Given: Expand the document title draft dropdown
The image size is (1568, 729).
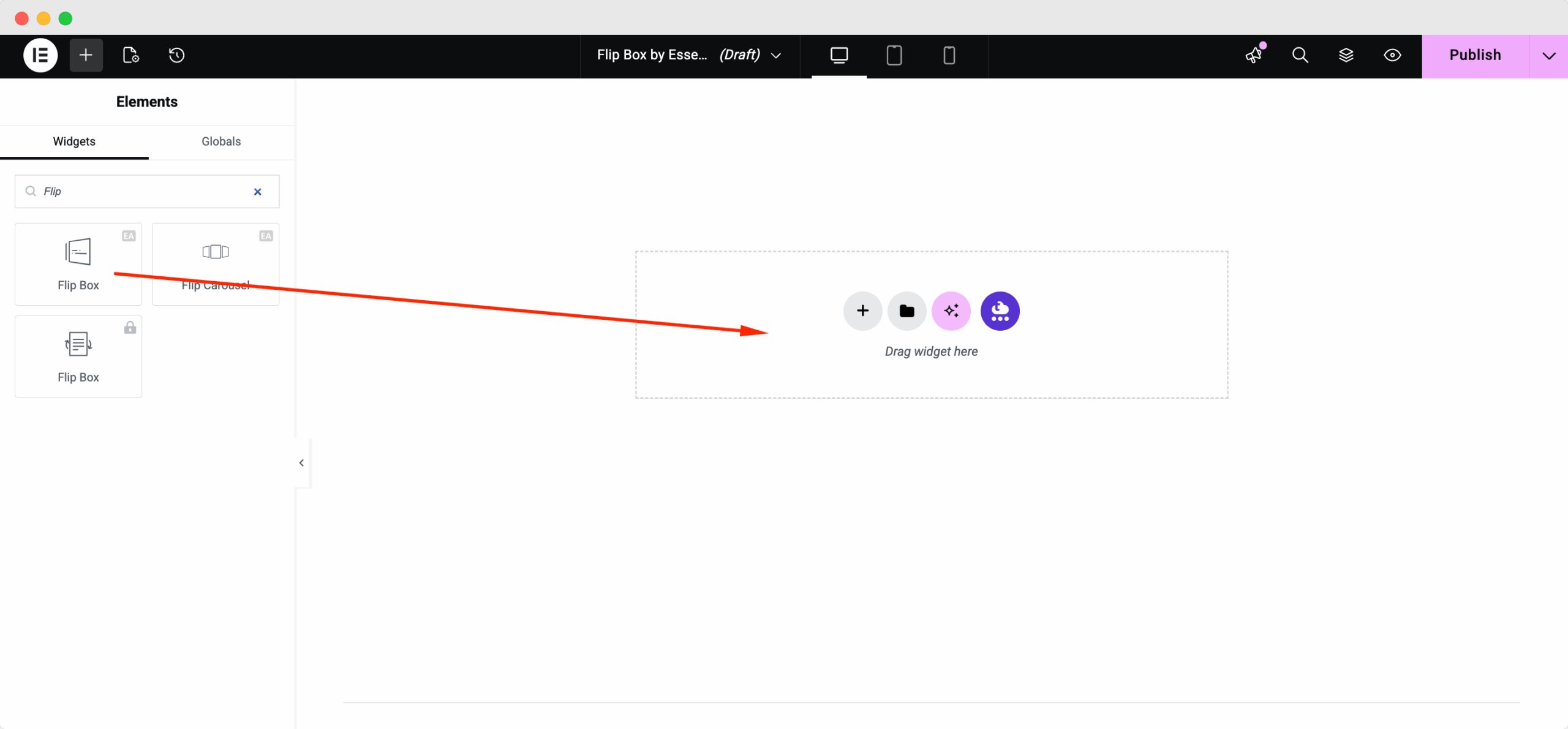Looking at the screenshot, I should click(775, 56).
